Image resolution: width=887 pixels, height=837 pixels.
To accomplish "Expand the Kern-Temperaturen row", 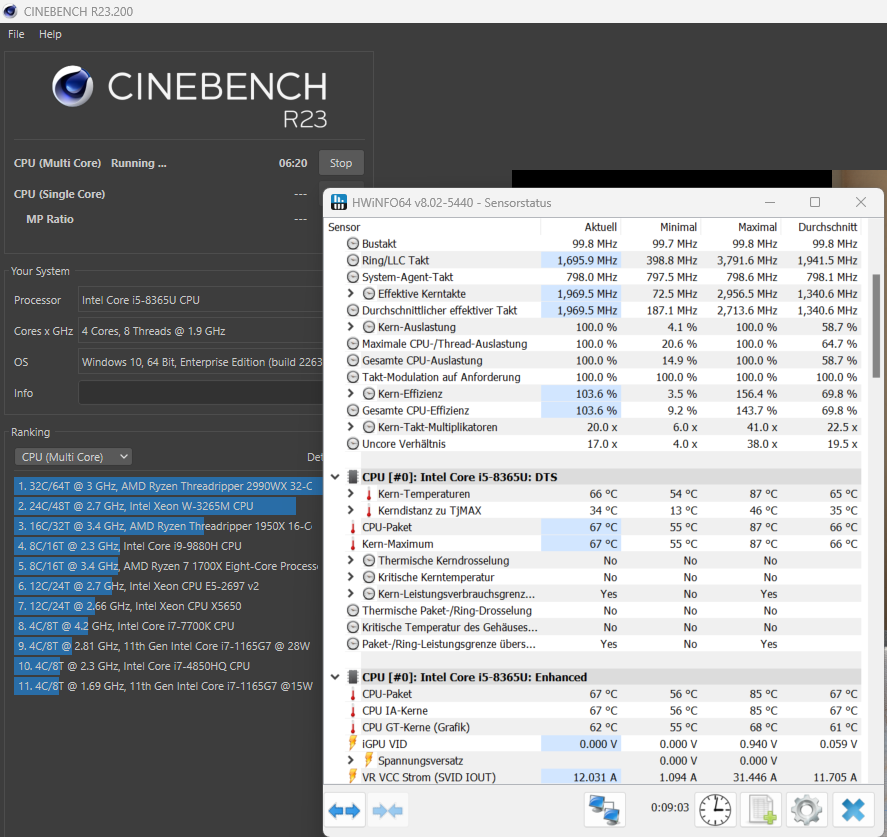I will tap(350, 493).
